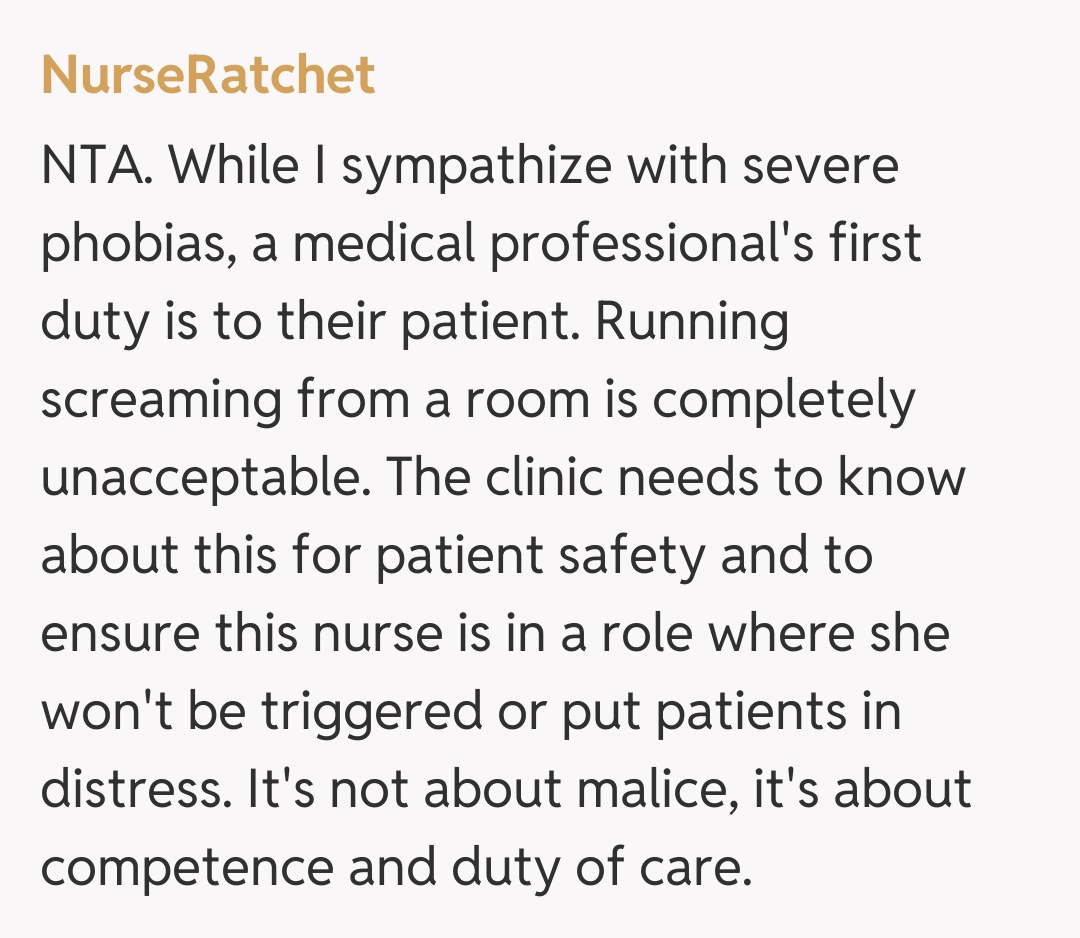Click the word "competence" in the comment

(x=184, y=868)
